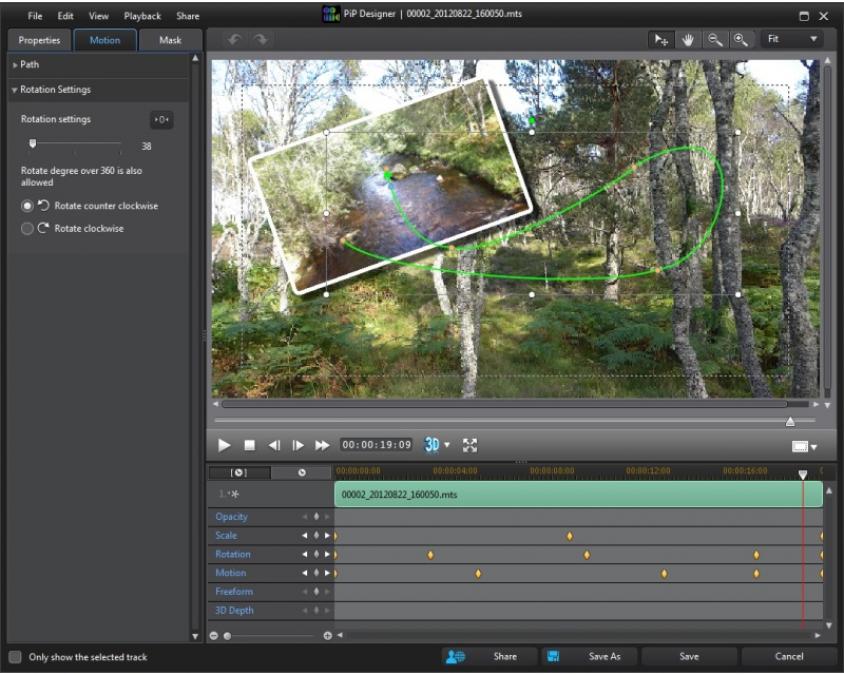Go to previous Motion keyframe

(305, 573)
